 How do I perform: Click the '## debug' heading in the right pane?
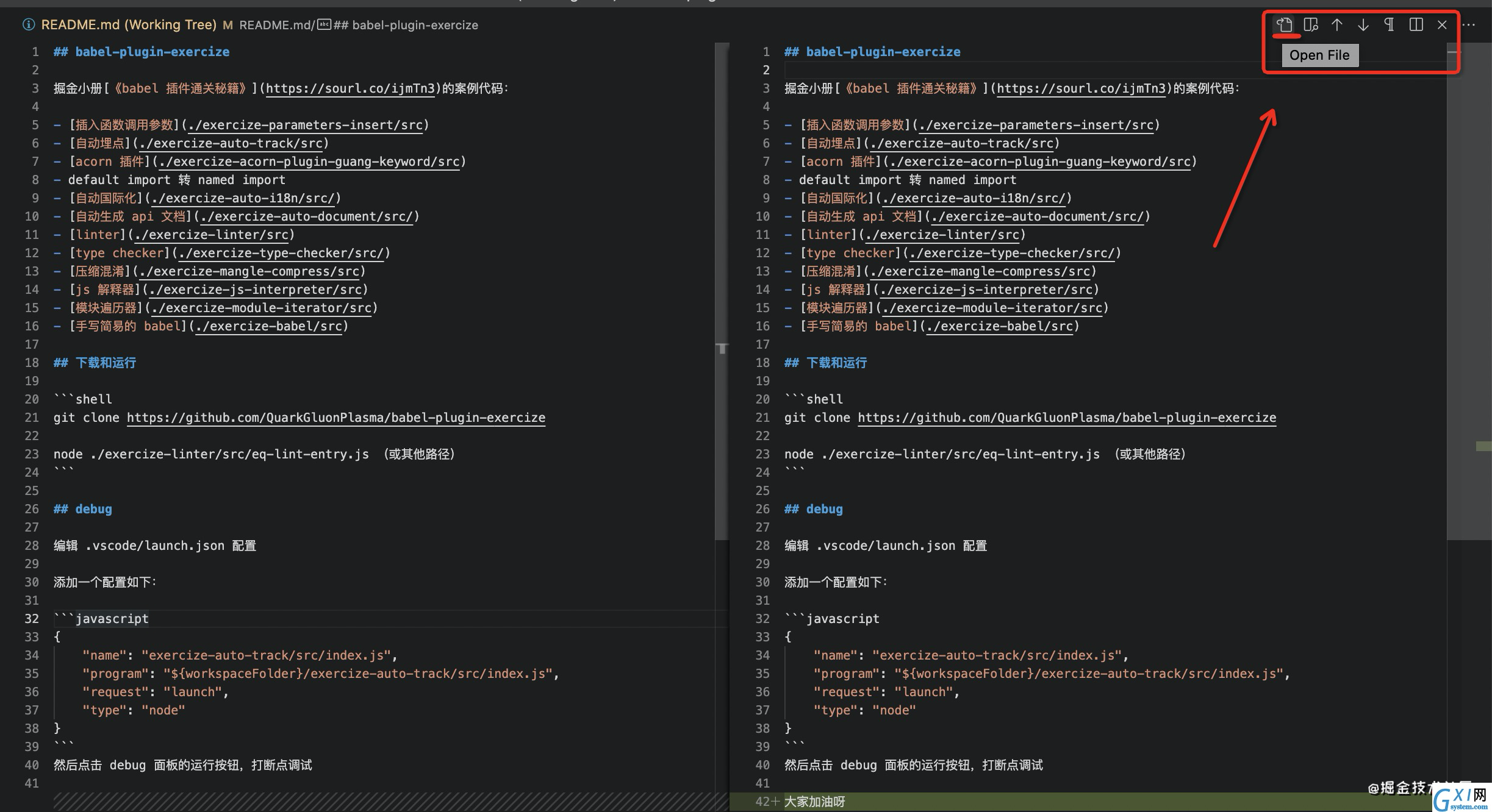click(x=814, y=509)
